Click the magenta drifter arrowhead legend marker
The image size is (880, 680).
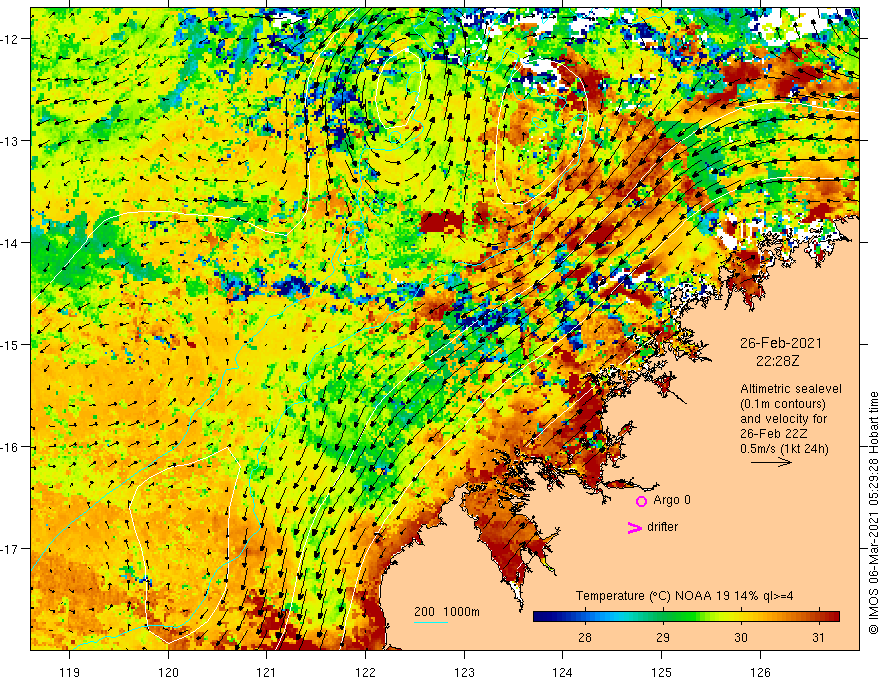pyautogui.click(x=634, y=527)
